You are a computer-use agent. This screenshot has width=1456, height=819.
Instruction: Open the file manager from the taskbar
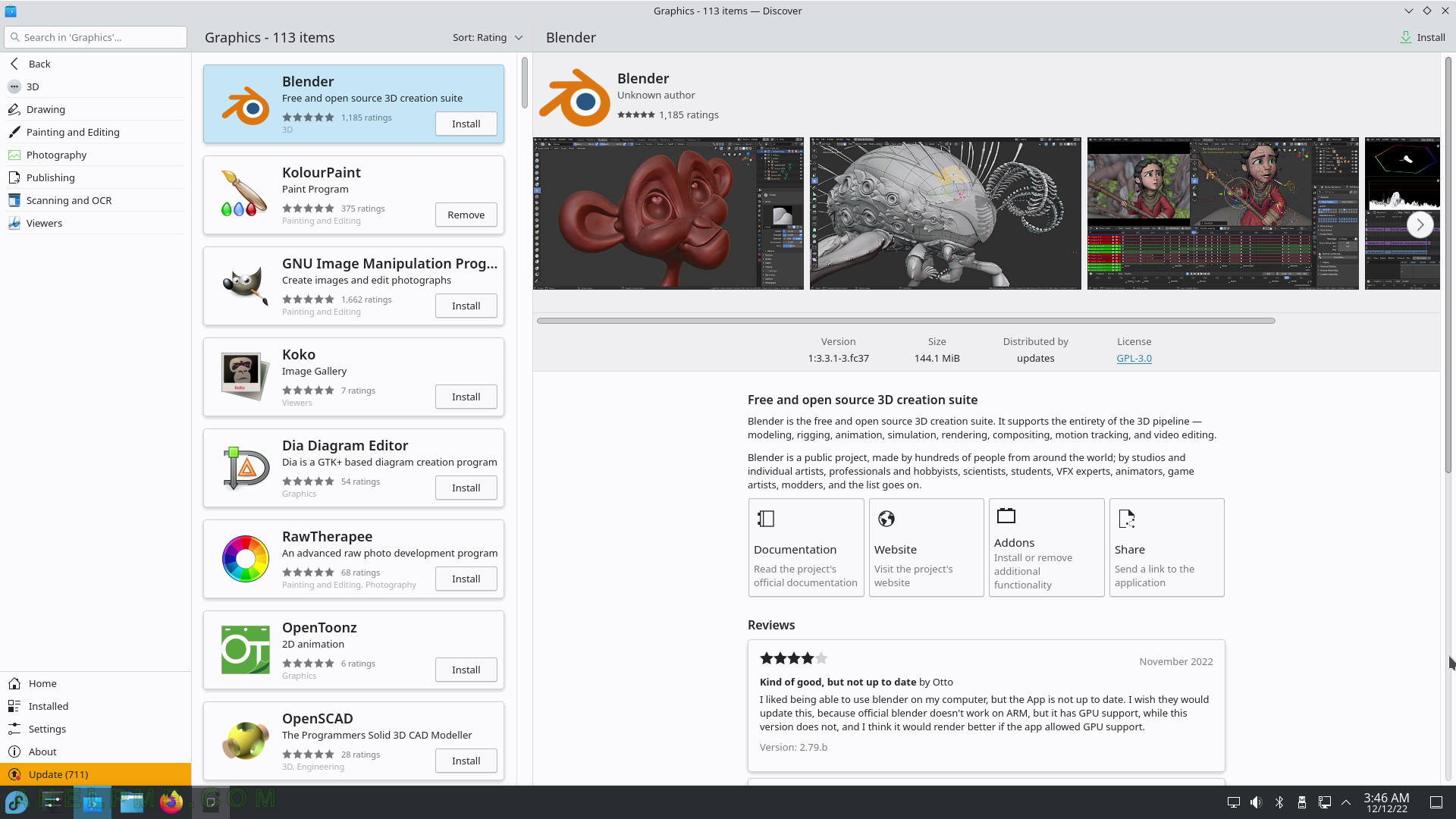pos(132,802)
